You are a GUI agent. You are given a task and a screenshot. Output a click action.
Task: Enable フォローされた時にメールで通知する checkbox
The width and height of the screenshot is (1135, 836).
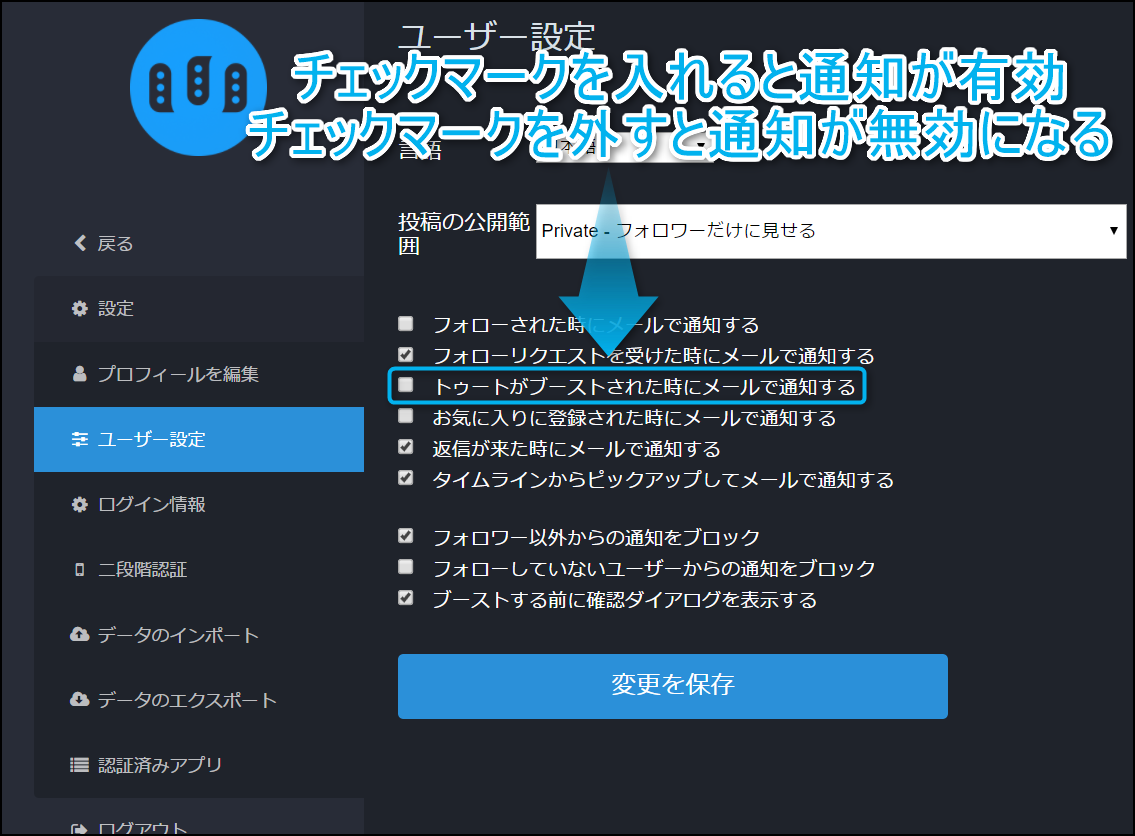pyautogui.click(x=405, y=324)
